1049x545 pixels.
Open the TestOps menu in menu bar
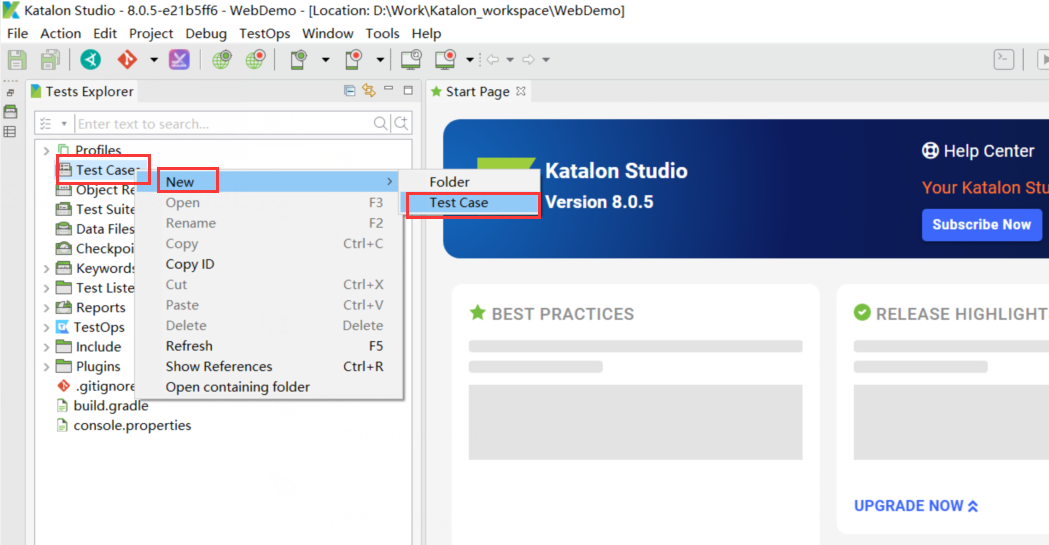(264, 33)
